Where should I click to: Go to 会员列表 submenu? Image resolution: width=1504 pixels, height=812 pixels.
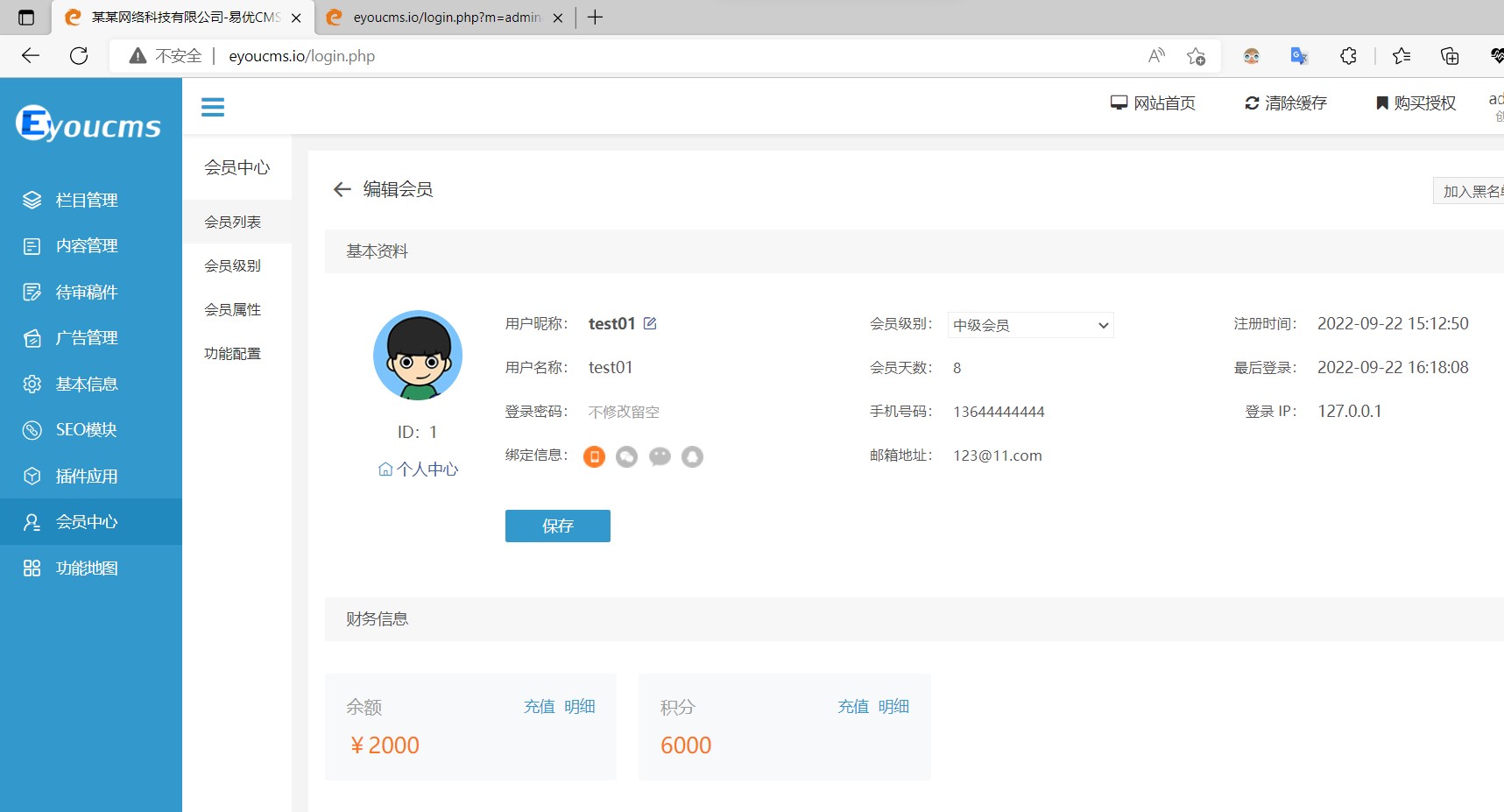tap(237, 222)
